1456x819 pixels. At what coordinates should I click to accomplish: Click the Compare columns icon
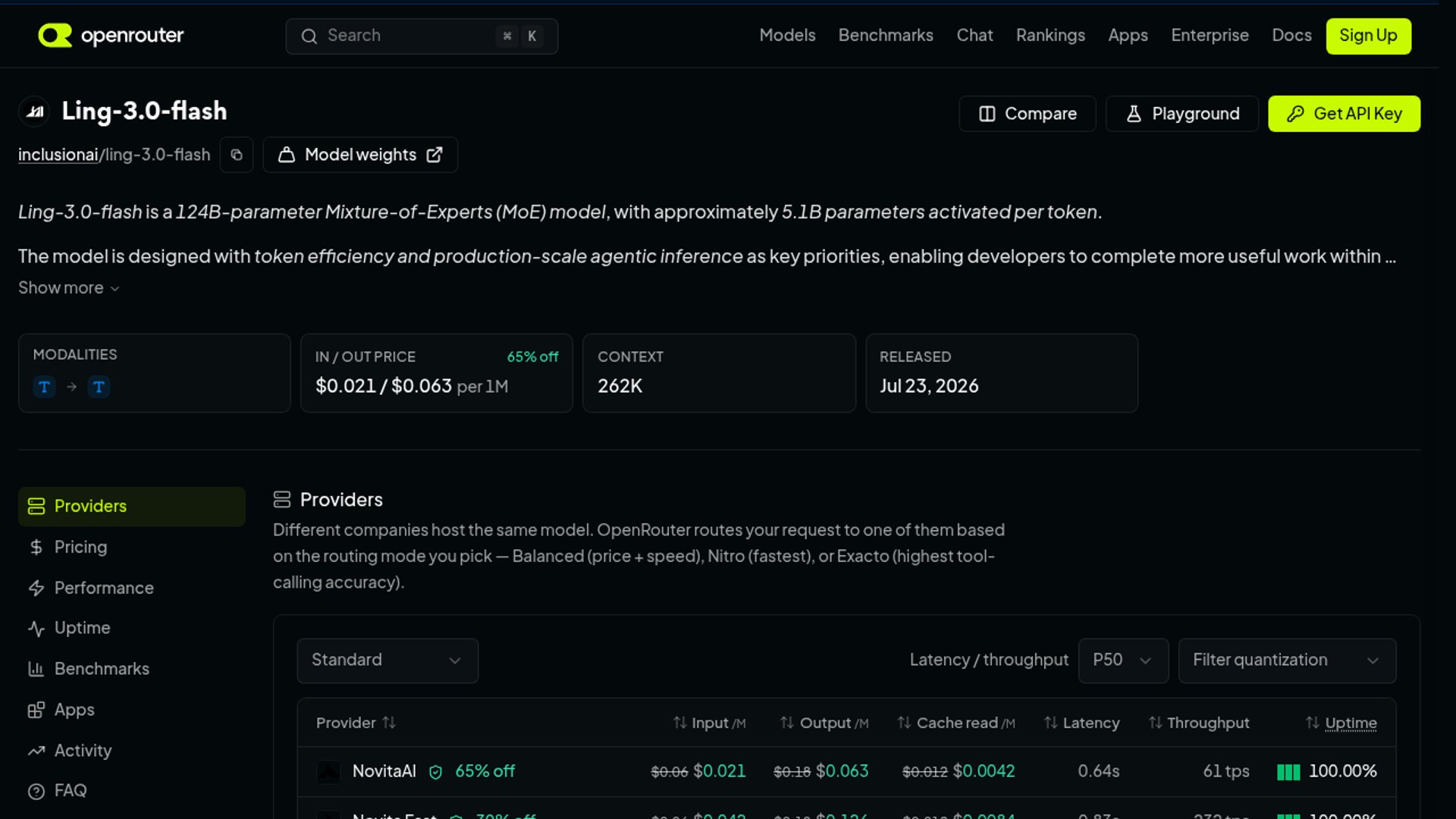click(x=987, y=114)
